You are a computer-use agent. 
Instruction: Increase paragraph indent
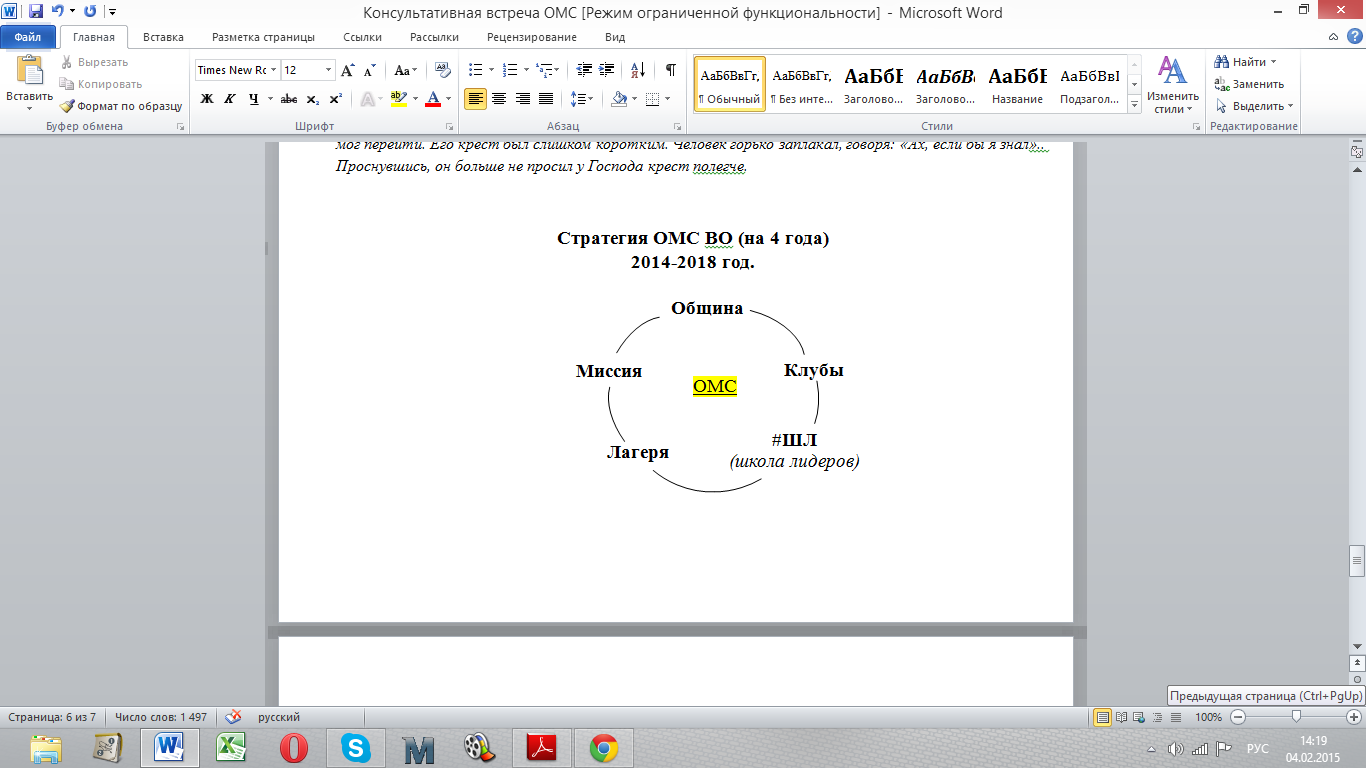[607, 70]
